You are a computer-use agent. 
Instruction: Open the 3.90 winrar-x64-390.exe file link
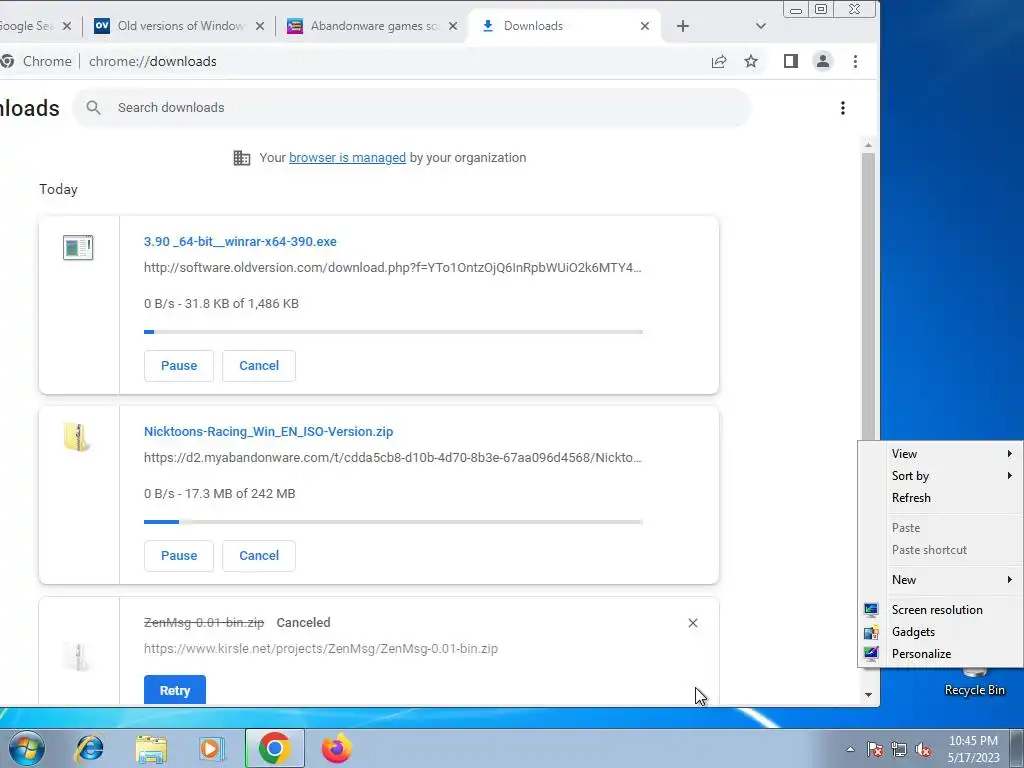pos(240,242)
